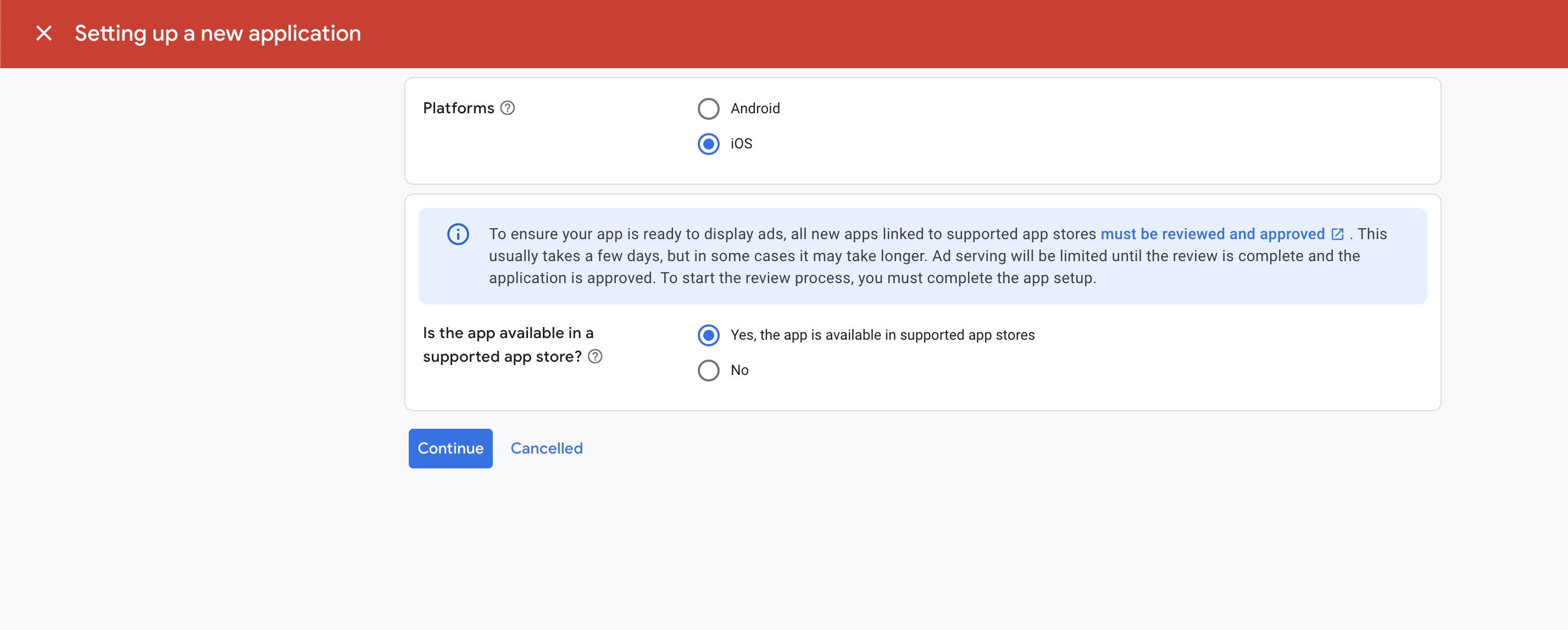Screen dimensions: 1568x630
Task: Click the 'iOS' label text
Action: point(741,144)
